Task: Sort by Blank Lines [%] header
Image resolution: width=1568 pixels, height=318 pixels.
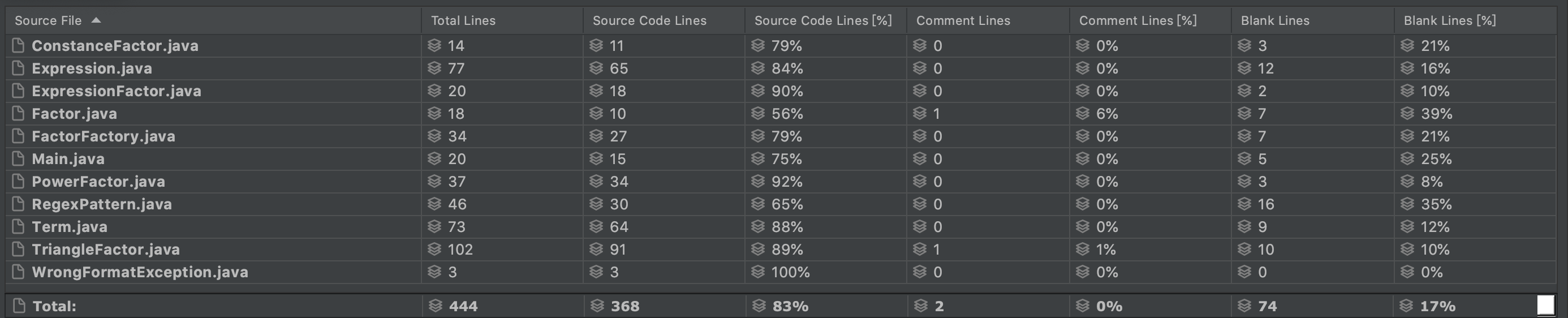Action: [x=1449, y=21]
